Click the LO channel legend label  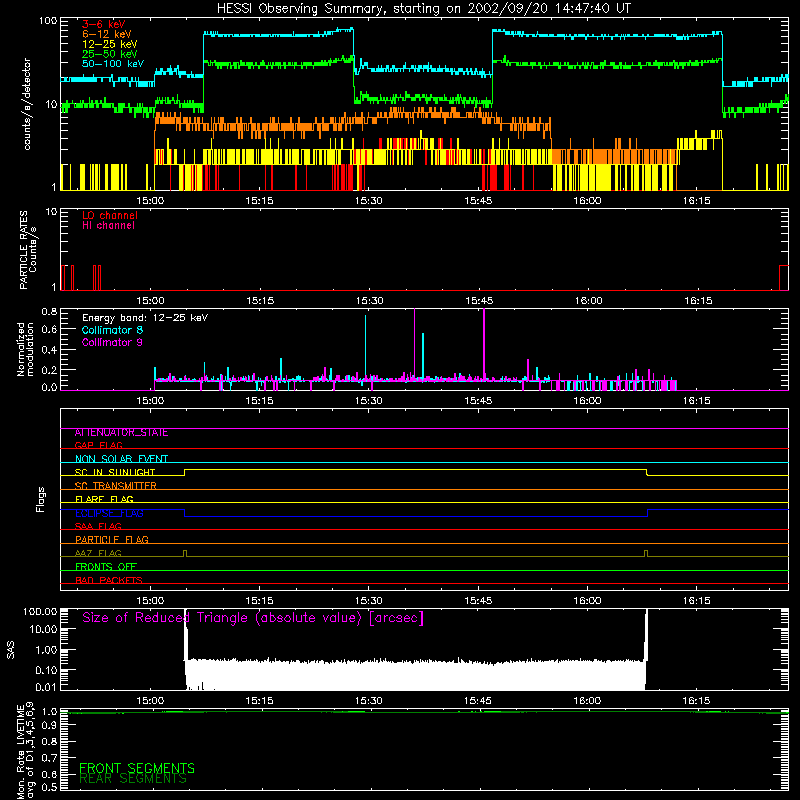click(x=110, y=215)
